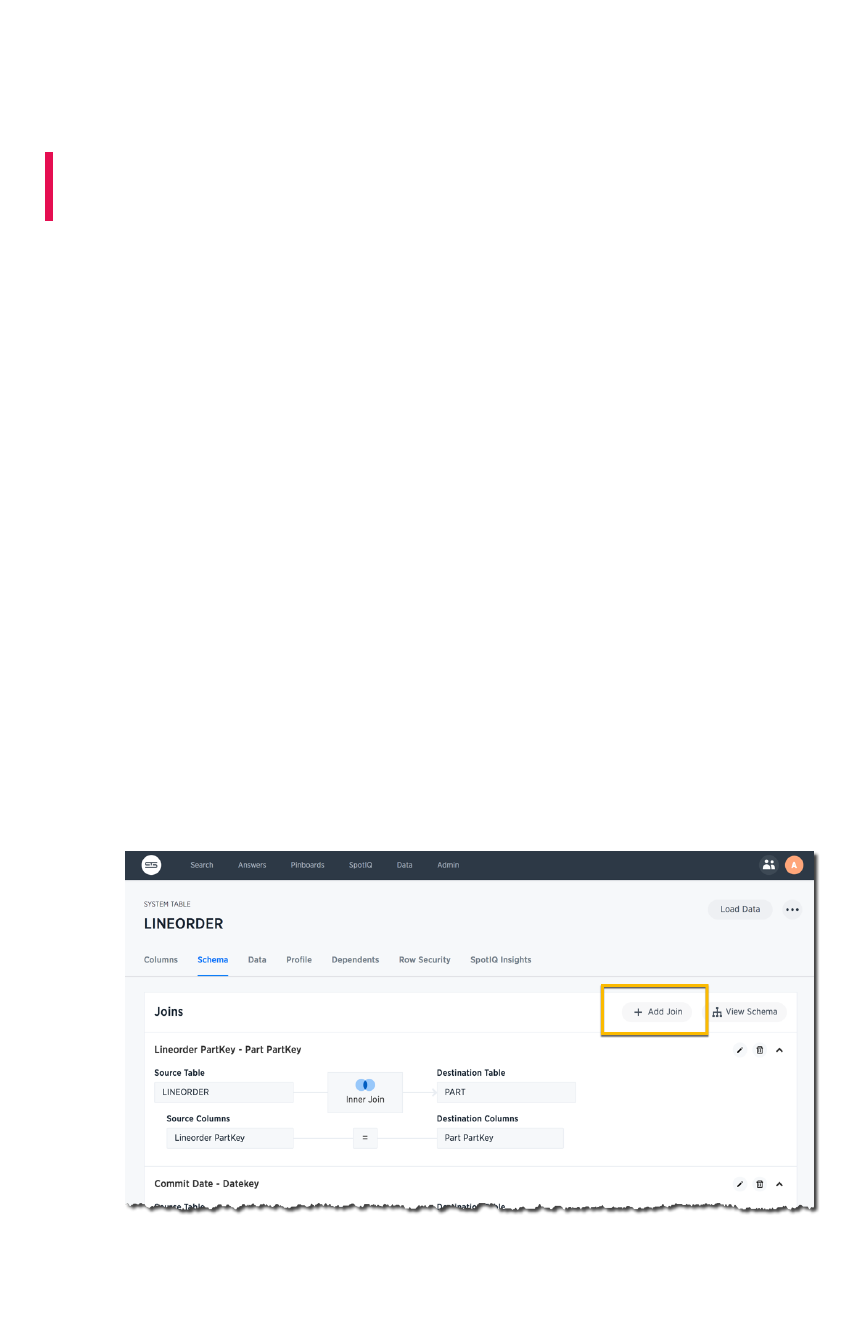Viewport: 864px width, 1344px height.
Task: Click the Source Columns label
Action: pos(198,1119)
